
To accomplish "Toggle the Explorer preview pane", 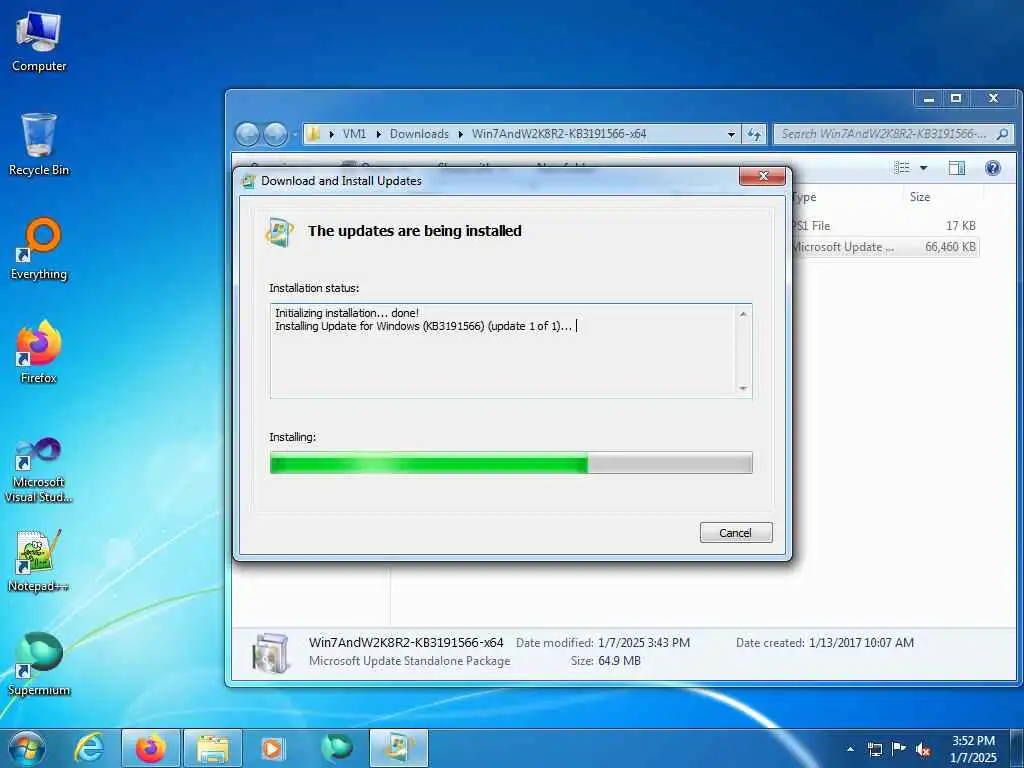I will click(957, 168).
